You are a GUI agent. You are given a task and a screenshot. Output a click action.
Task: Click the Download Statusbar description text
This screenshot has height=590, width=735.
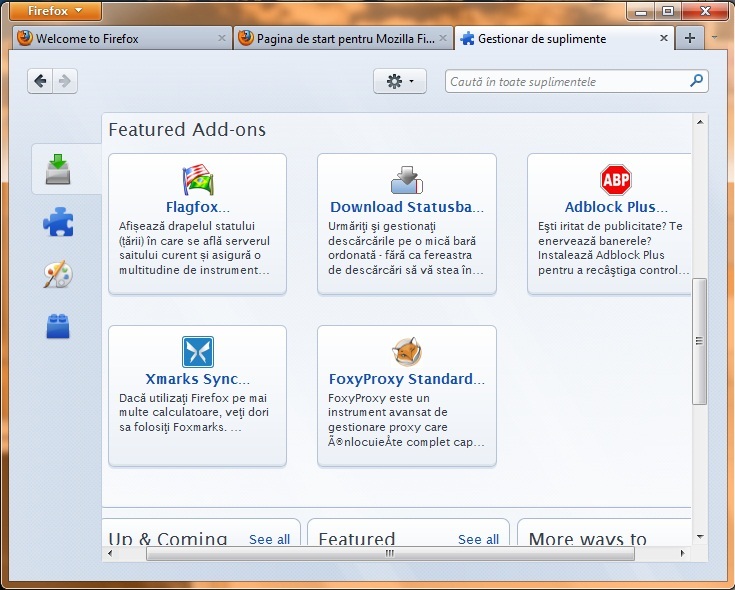pos(405,248)
